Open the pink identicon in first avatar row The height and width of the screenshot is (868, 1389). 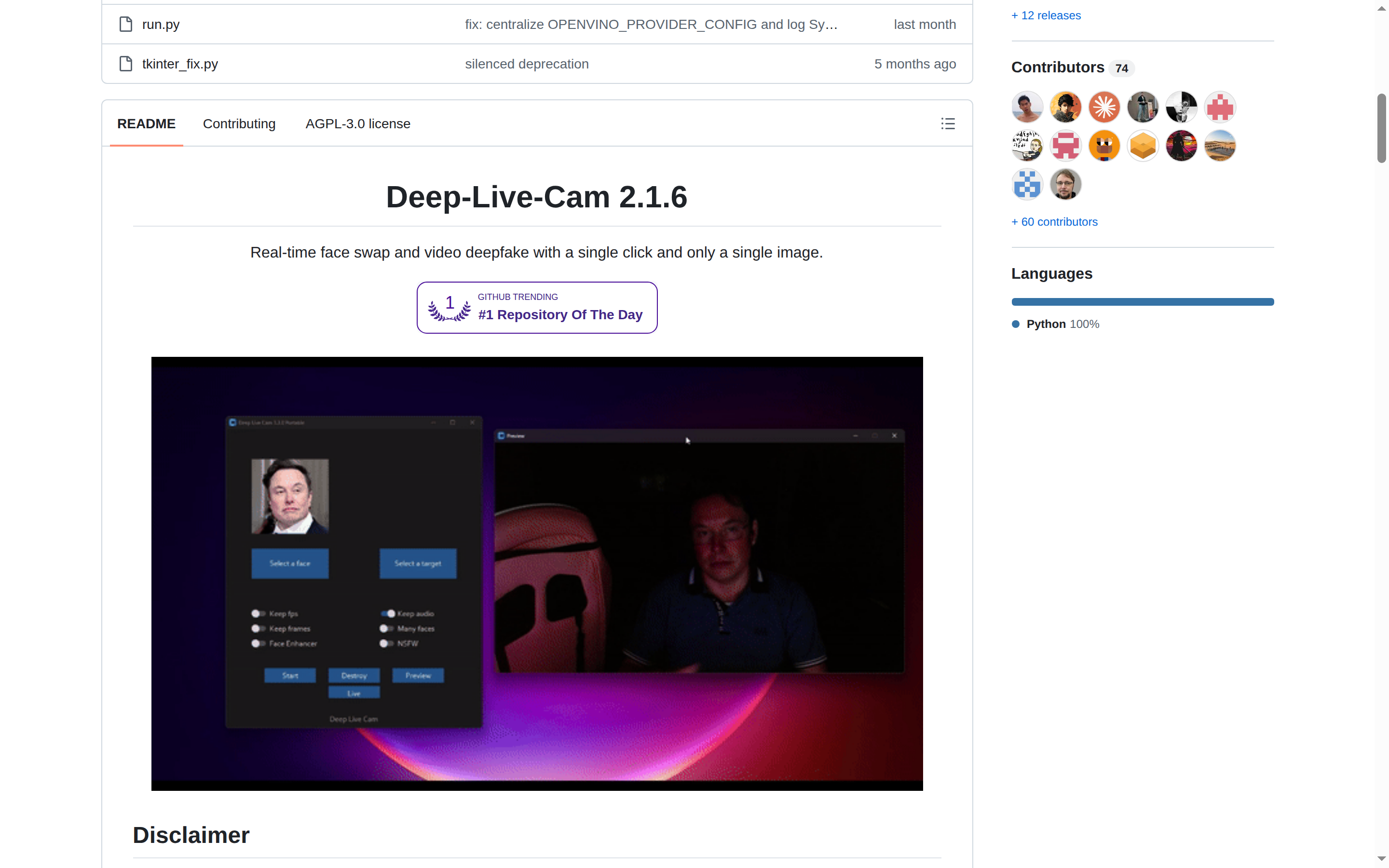(x=1220, y=107)
